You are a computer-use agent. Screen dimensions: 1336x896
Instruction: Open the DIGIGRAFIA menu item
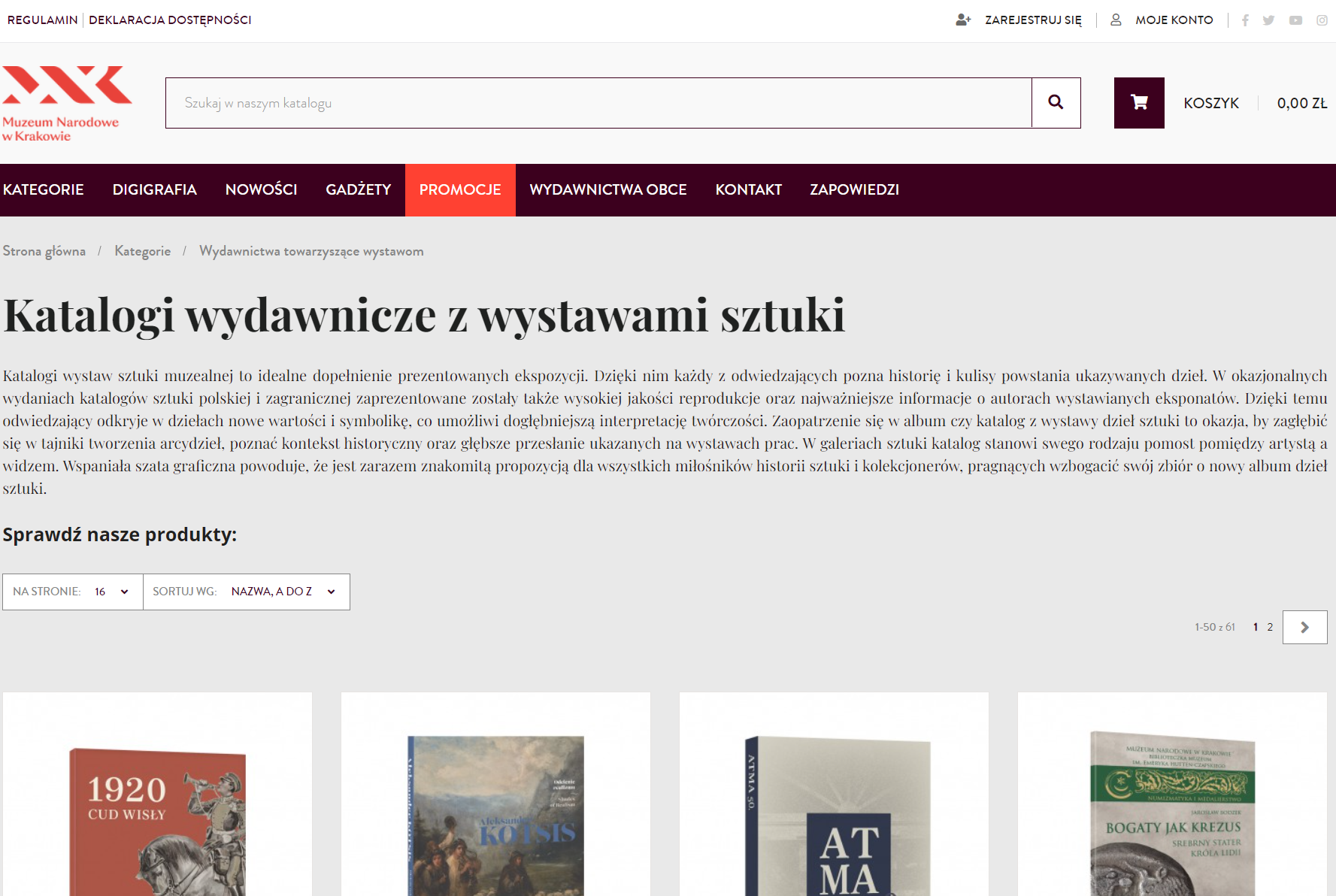tap(154, 189)
